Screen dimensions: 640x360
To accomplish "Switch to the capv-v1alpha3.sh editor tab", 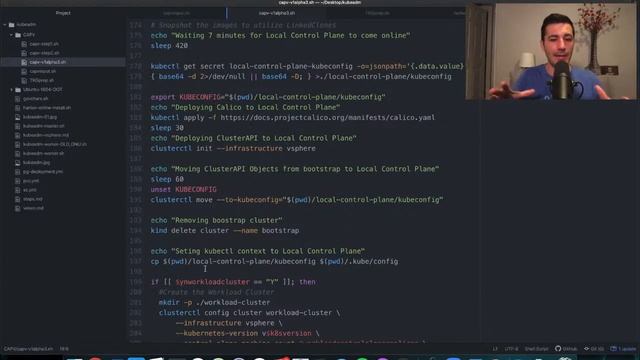I will pyautogui.click(x=277, y=13).
